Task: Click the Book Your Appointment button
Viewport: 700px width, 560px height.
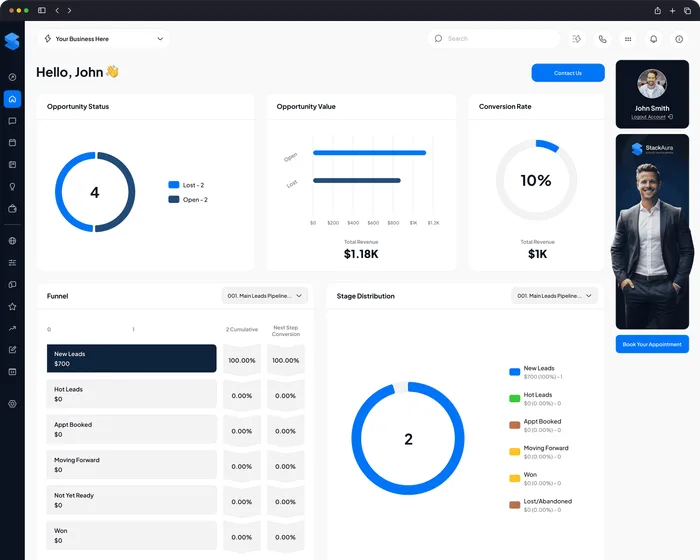Action: [652, 344]
